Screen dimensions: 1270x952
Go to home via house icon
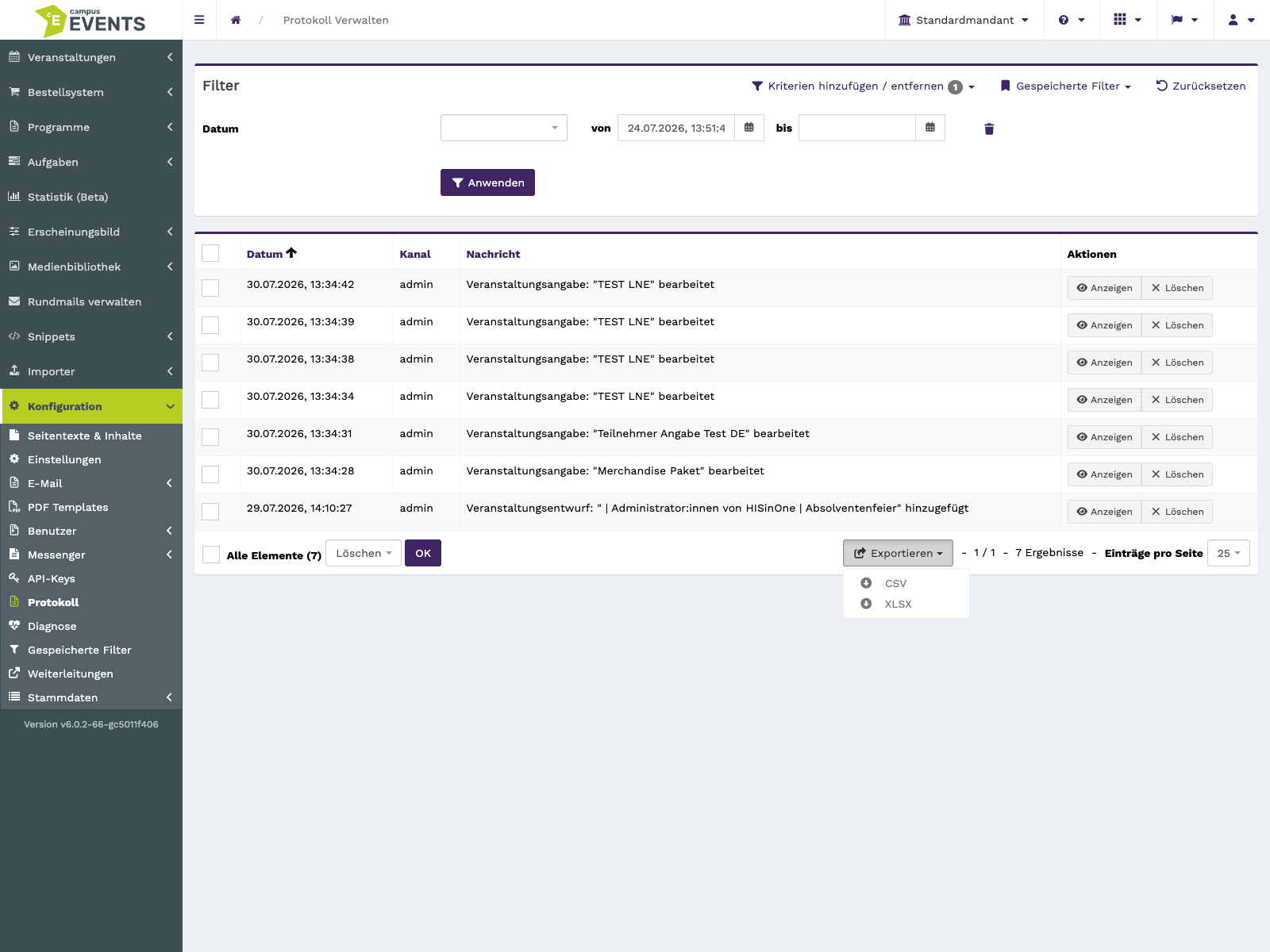pos(236,20)
